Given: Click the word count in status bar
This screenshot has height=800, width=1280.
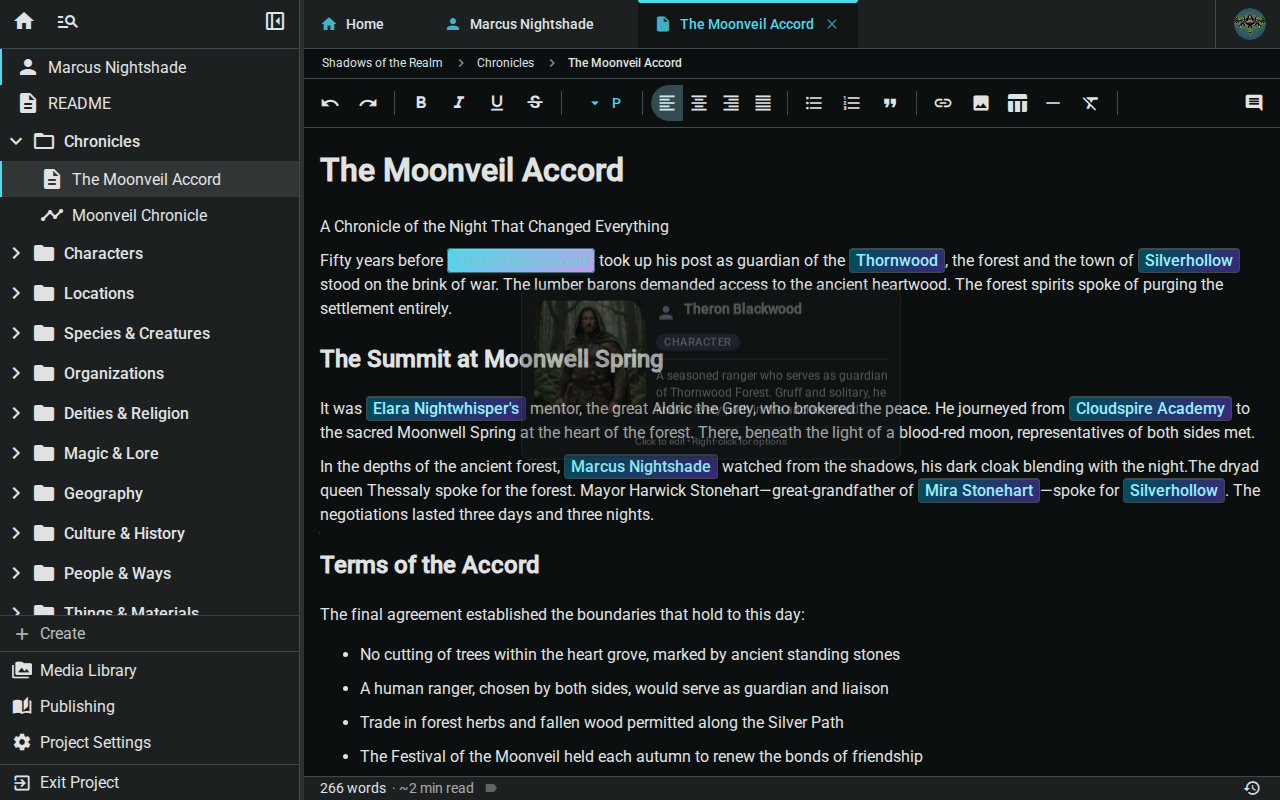Looking at the screenshot, I should click(353, 788).
